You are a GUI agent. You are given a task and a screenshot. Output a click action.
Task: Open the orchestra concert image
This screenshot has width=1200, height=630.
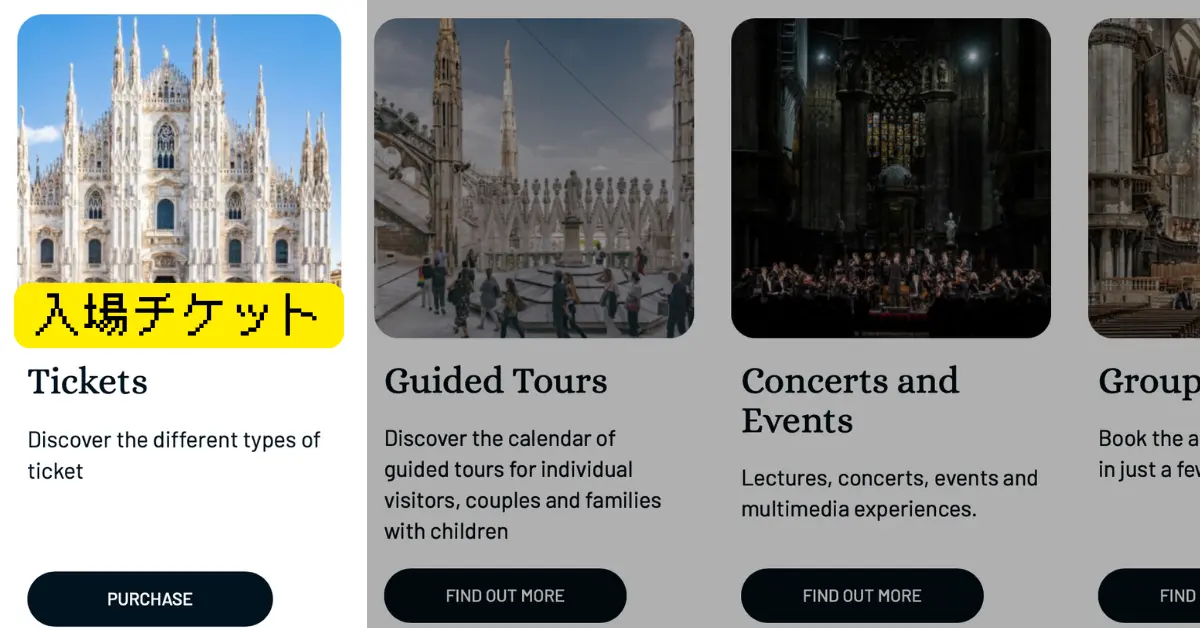tap(891, 178)
